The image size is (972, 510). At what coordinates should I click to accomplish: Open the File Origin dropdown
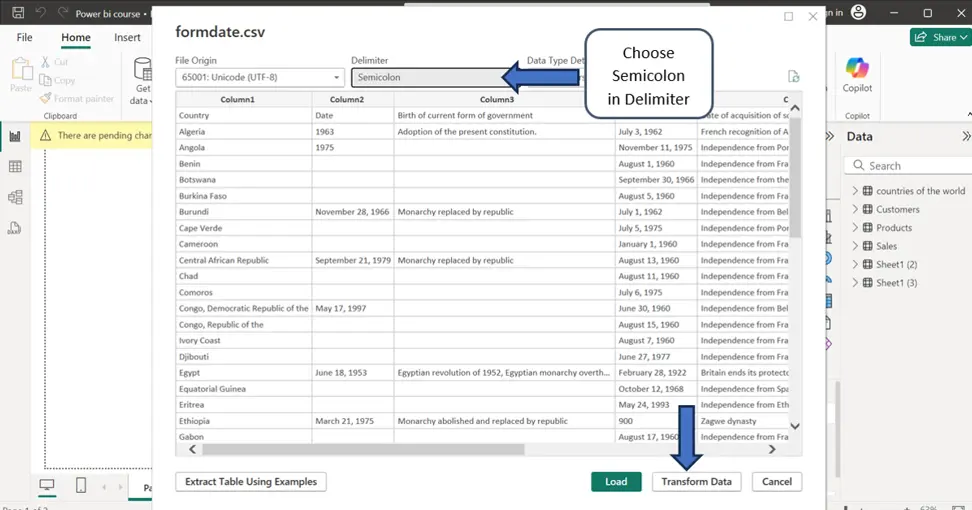point(260,77)
